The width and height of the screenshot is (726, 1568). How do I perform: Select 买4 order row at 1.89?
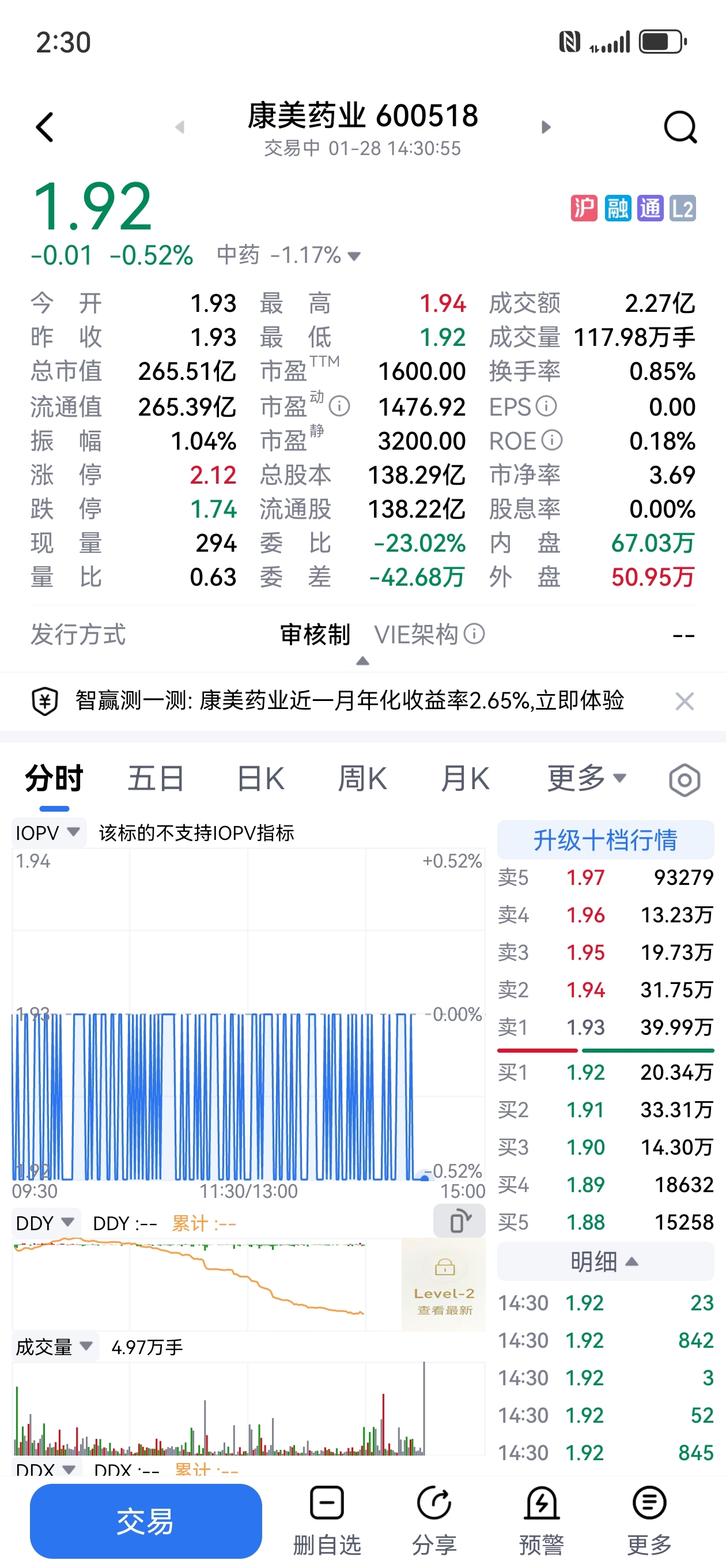(606, 1185)
